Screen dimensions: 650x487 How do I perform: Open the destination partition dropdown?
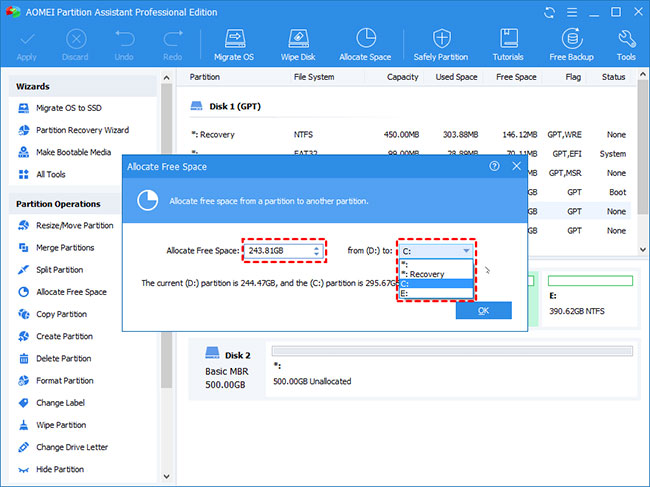468,251
